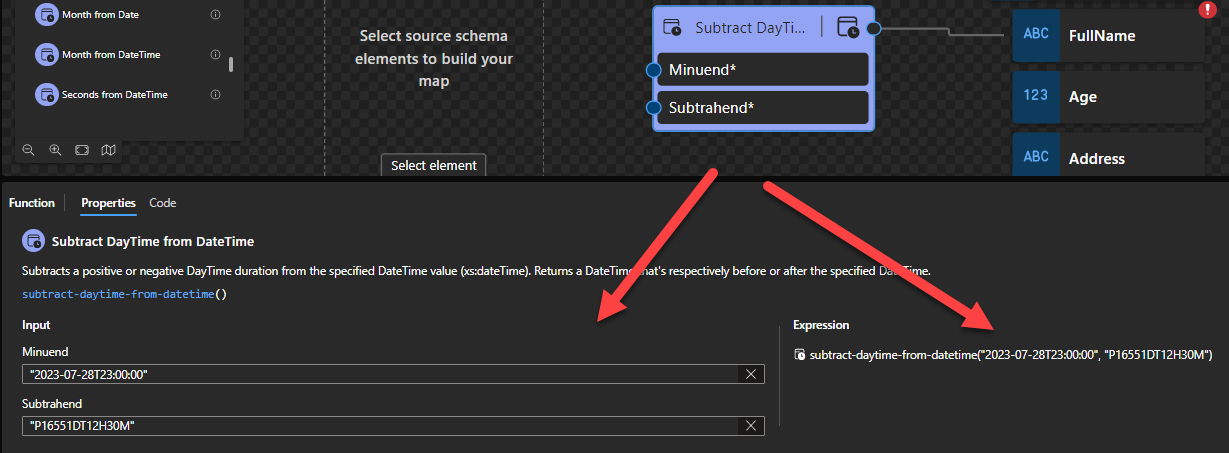Click the zoom in magnifier icon
Viewport: 1229px width, 453px height.
click(55, 150)
